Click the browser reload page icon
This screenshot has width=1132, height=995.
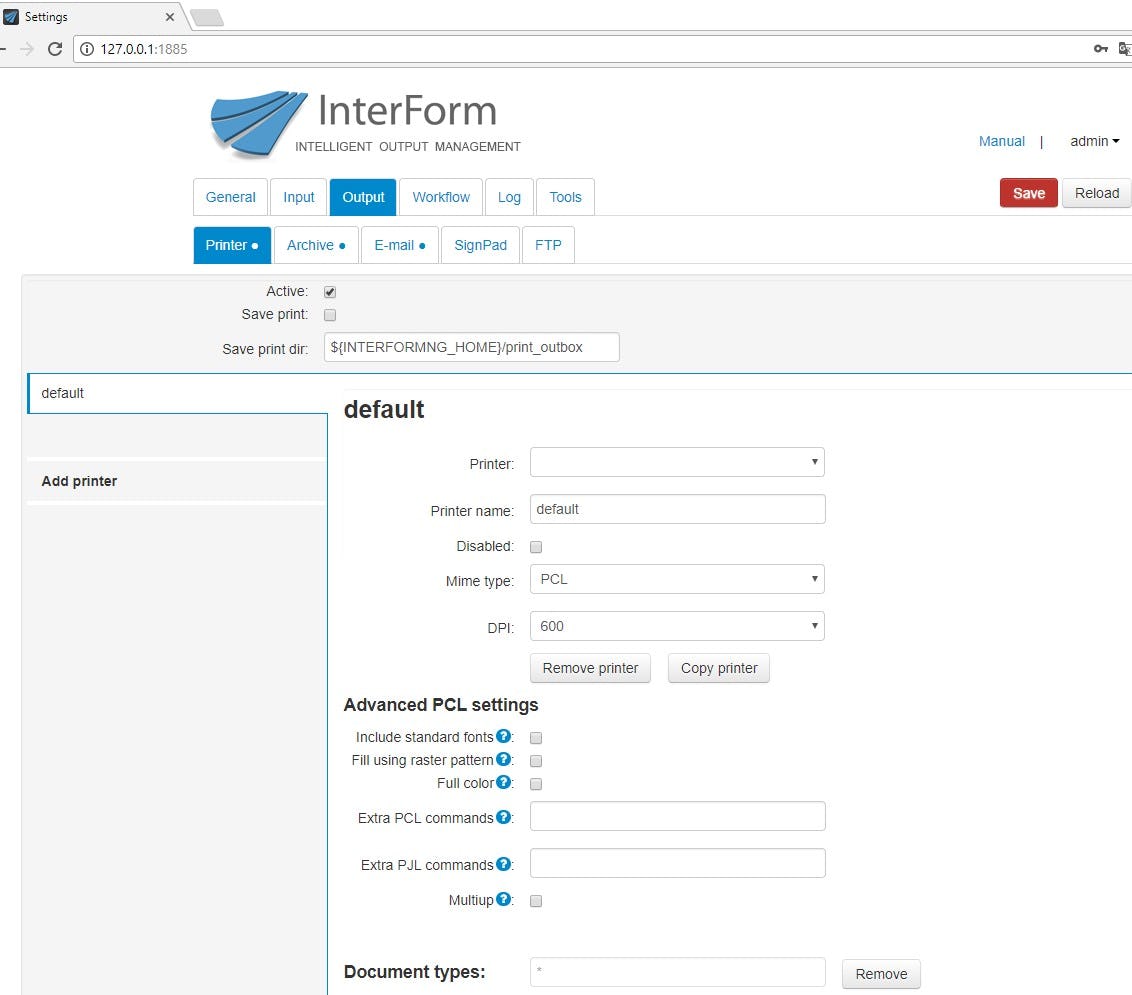coord(55,48)
